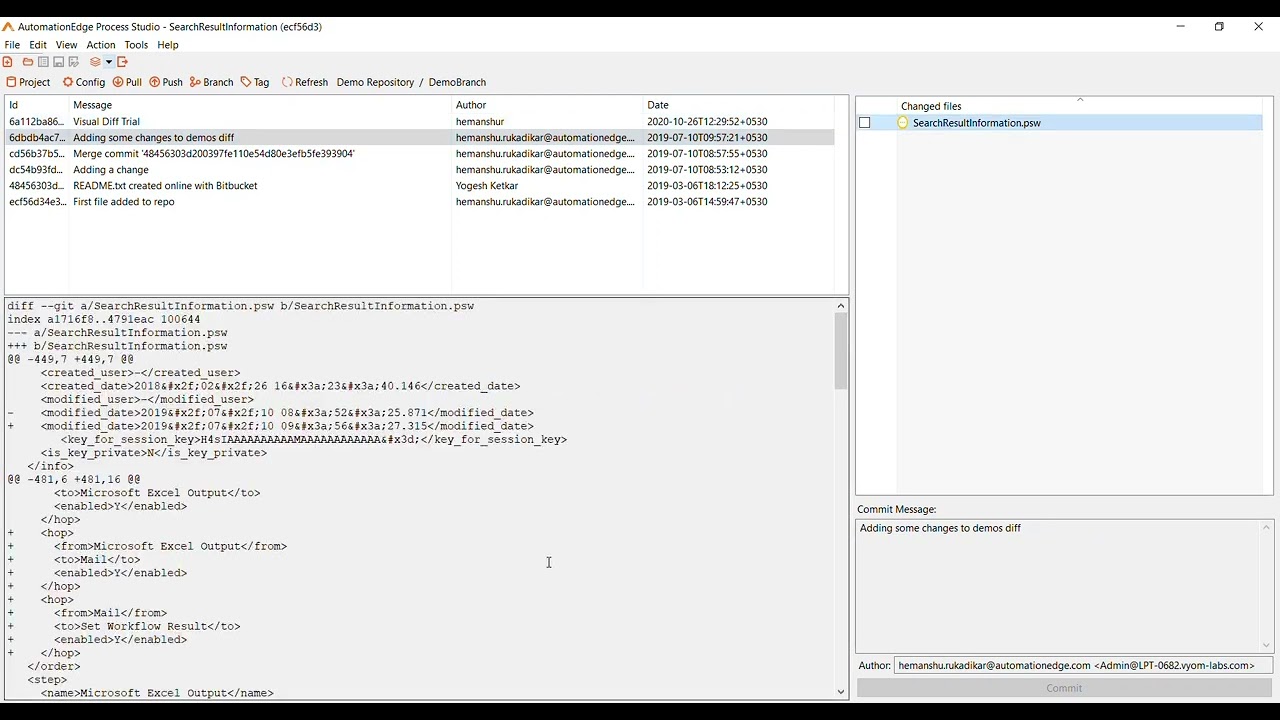The height and width of the screenshot is (720, 1280).
Task: Open repository Config
Action: [x=84, y=82]
